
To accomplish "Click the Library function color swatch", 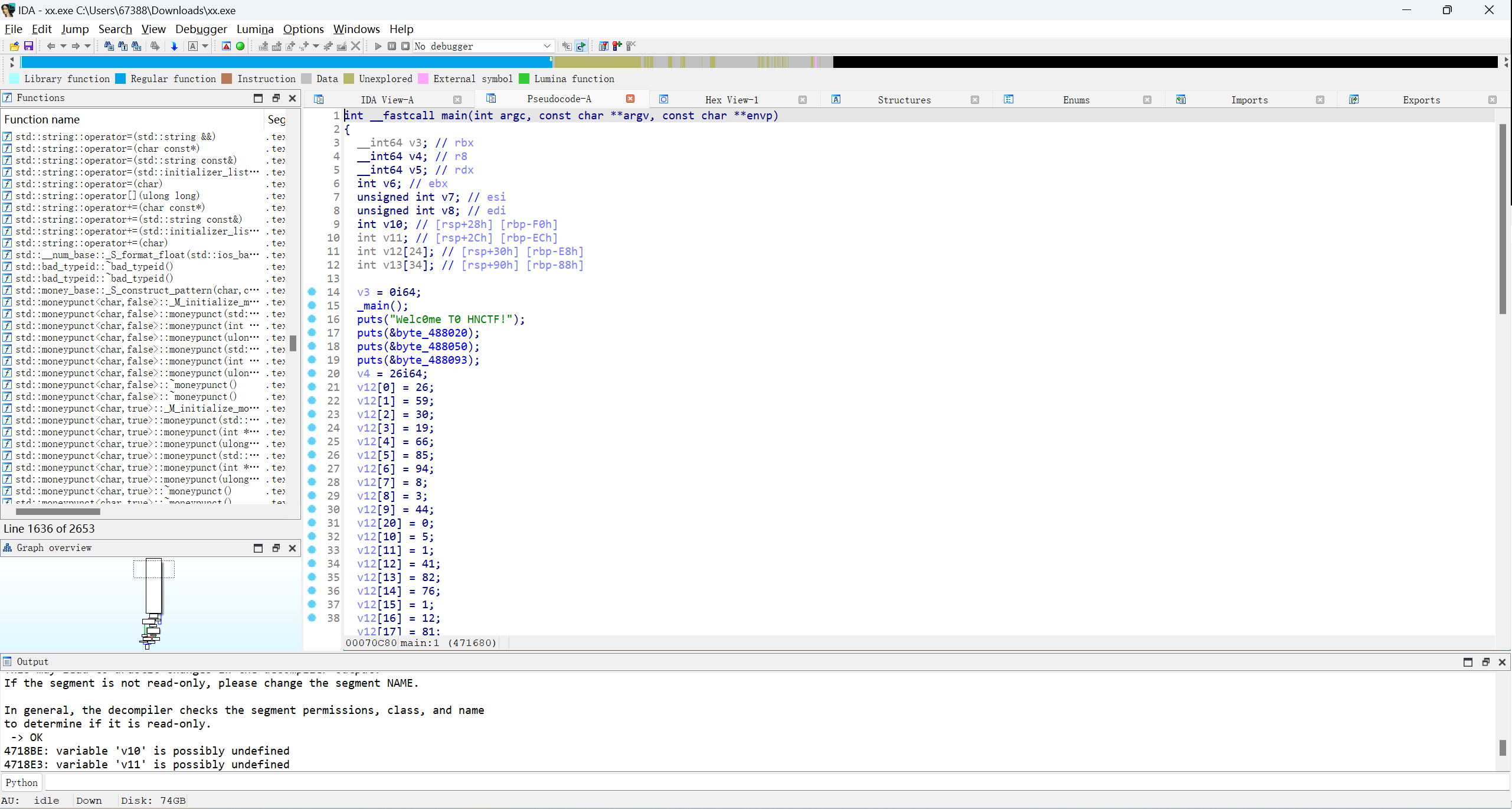I will (x=15, y=79).
